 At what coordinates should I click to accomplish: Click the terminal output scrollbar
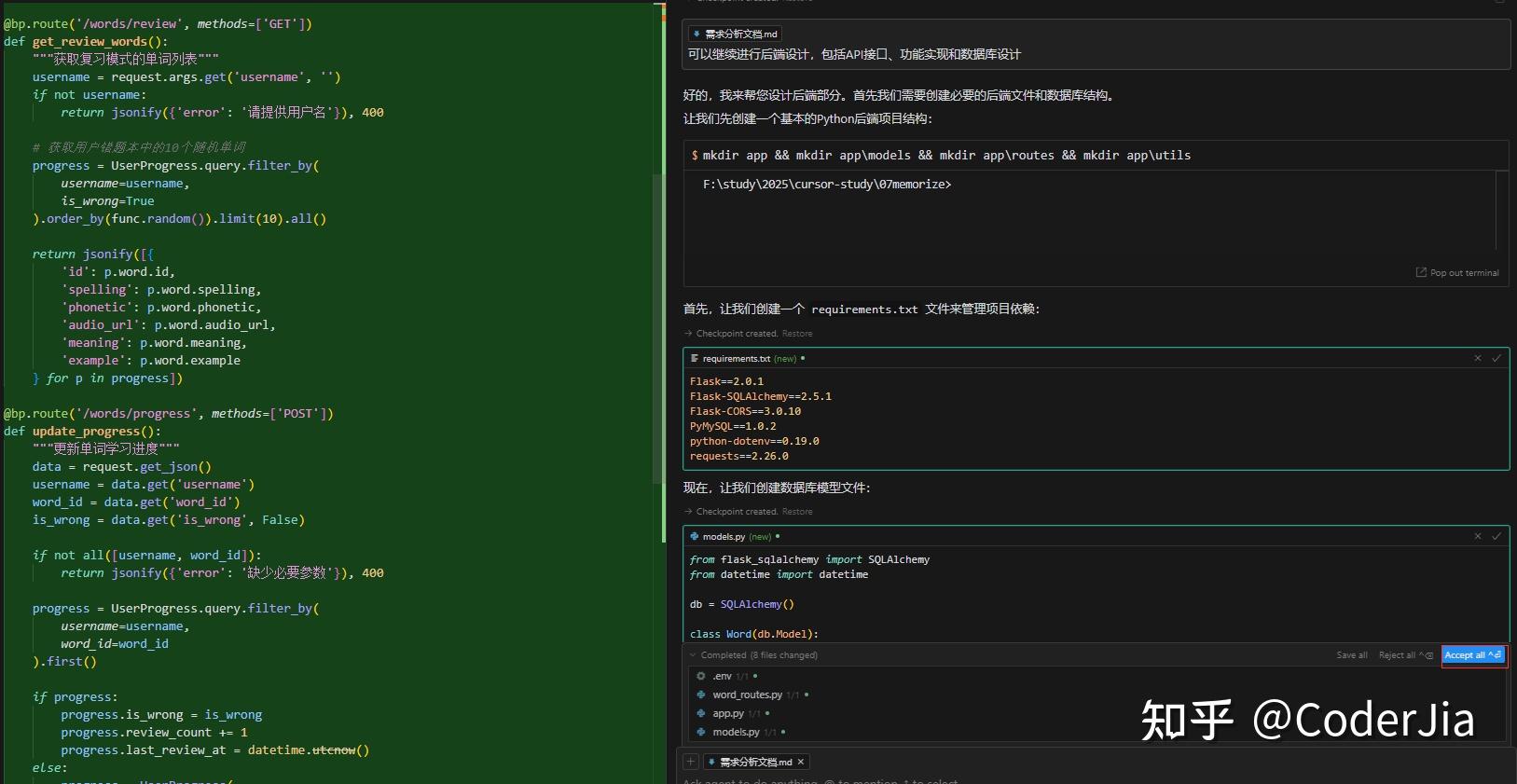[x=1501, y=210]
